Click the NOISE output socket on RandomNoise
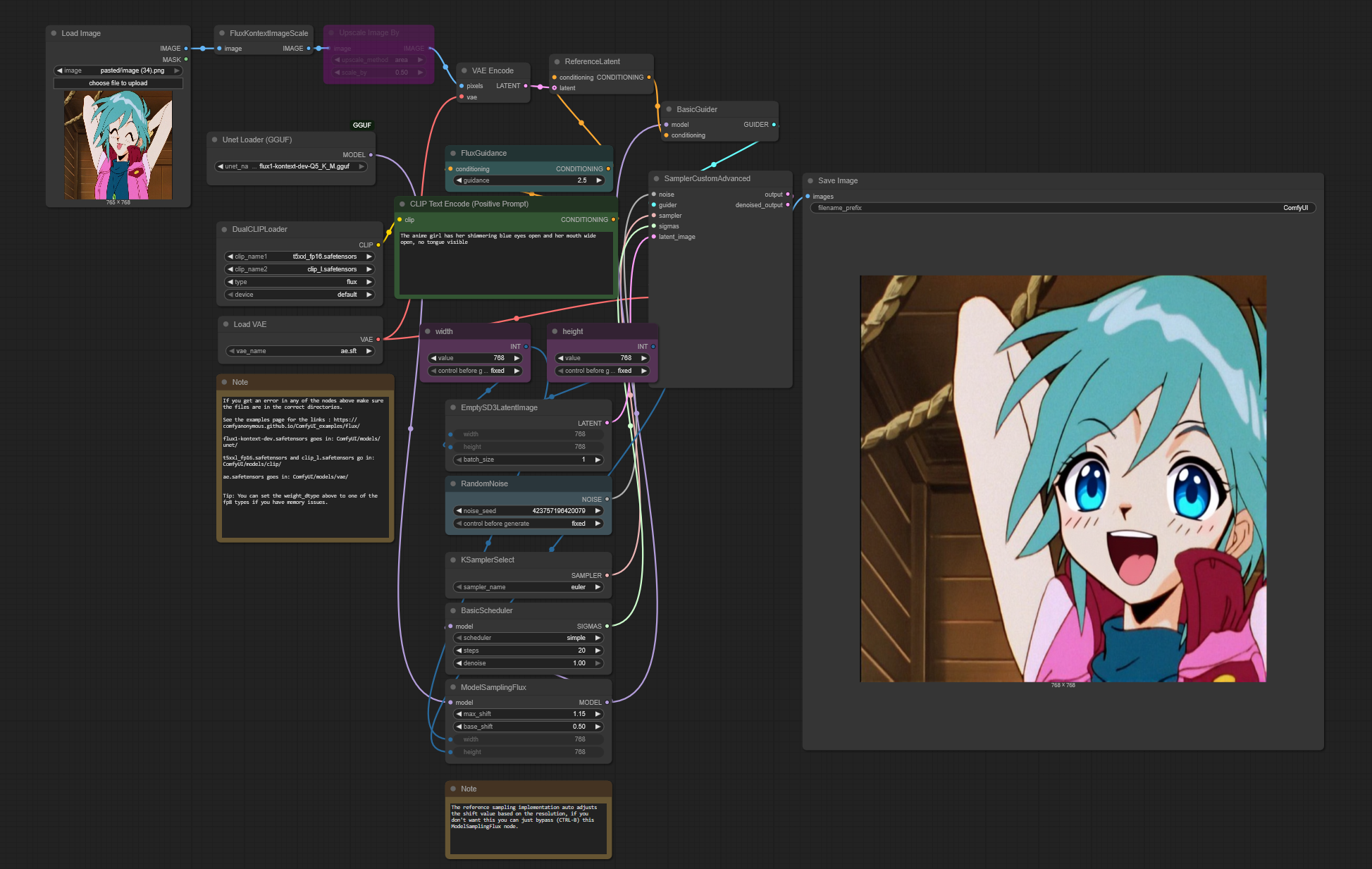The height and width of the screenshot is (869, 1372). tap(607, 499)
